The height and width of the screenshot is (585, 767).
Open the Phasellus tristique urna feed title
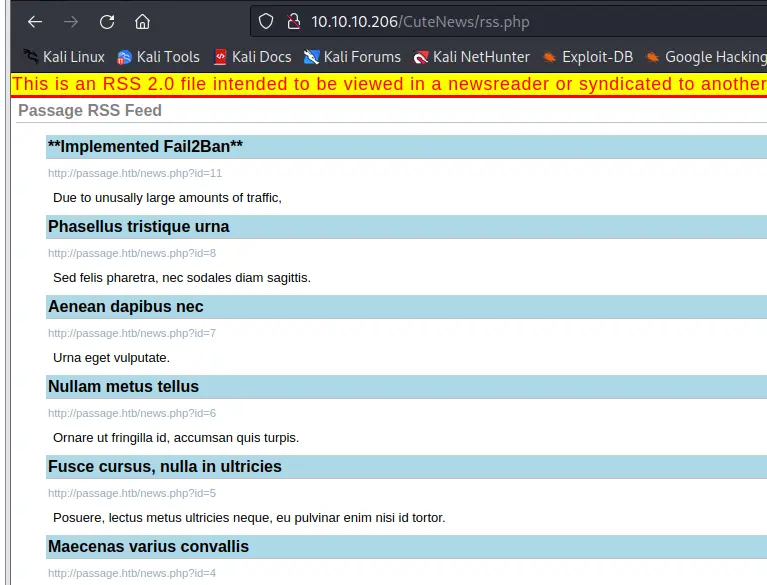(138, 226)
